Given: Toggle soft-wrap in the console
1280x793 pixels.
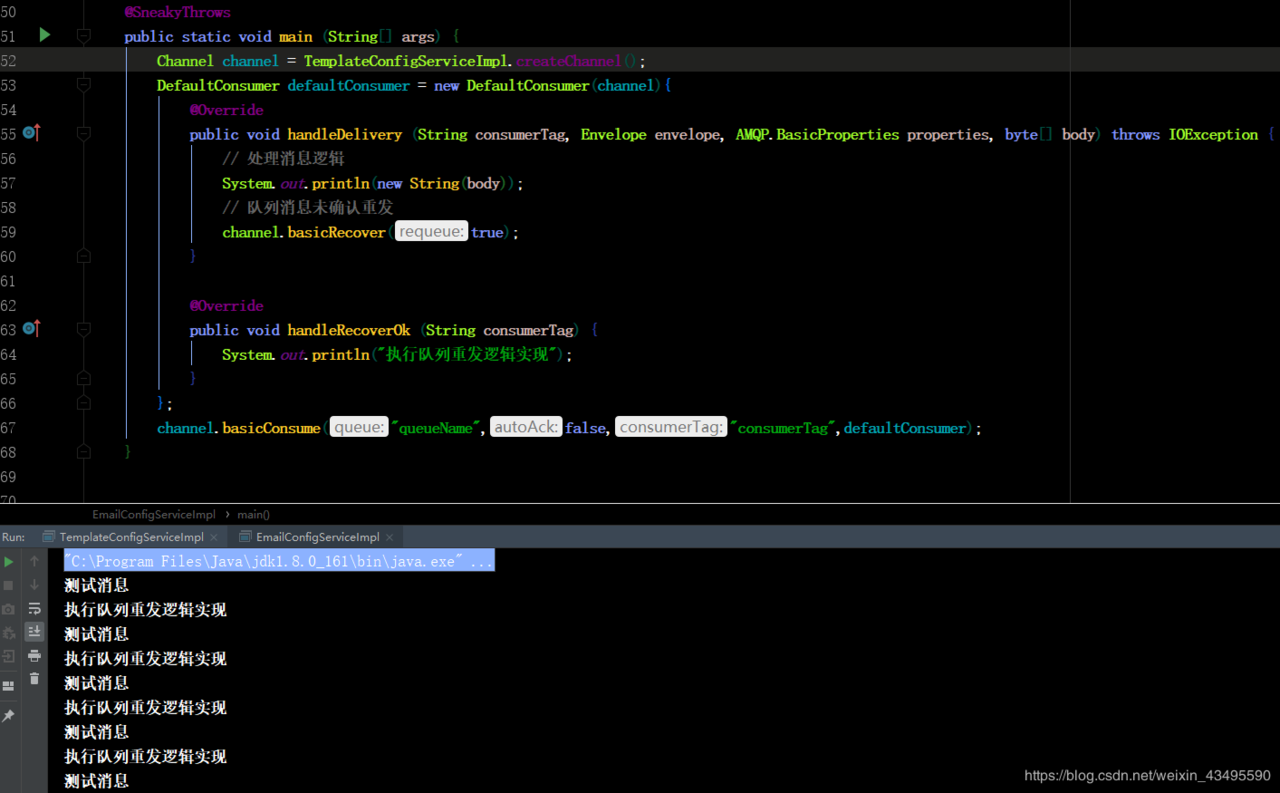Looking at the screenshot, I should (x=34, y=608).
